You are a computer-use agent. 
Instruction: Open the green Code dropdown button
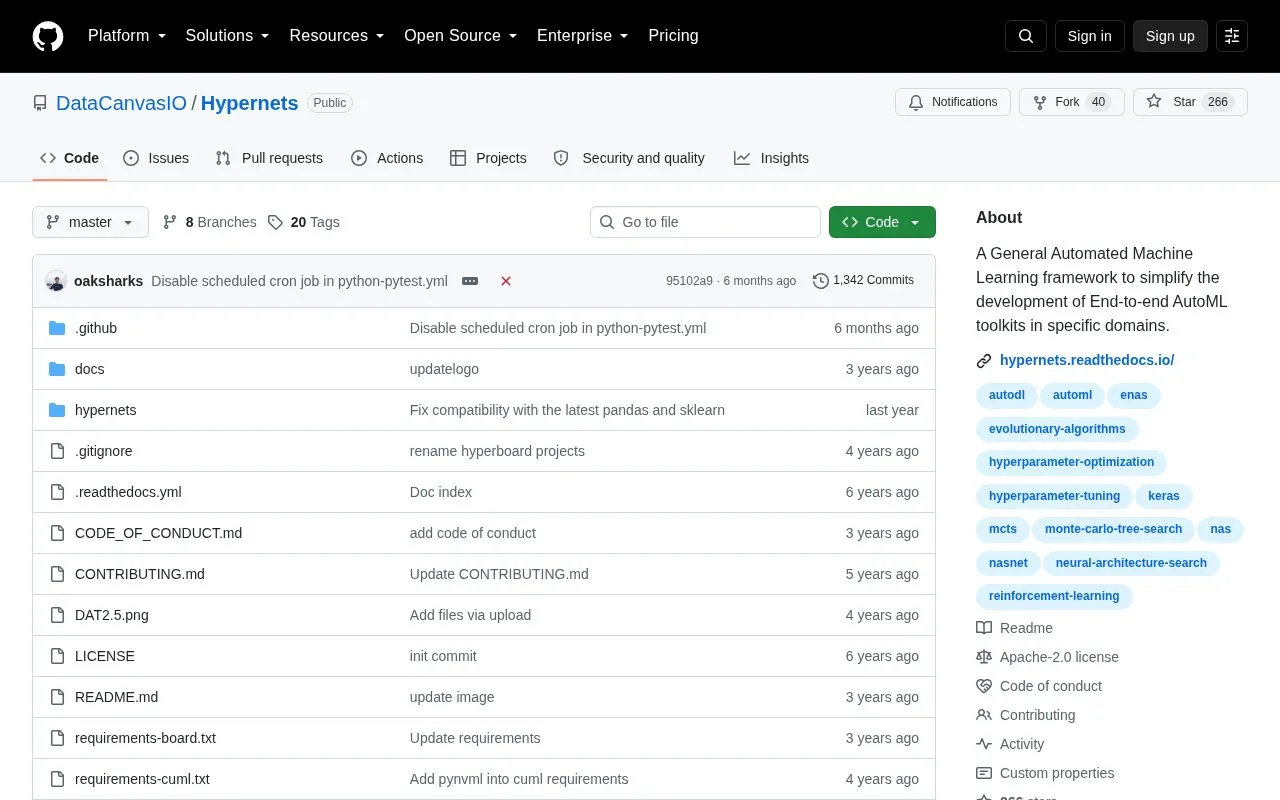[x=882, y=222]
